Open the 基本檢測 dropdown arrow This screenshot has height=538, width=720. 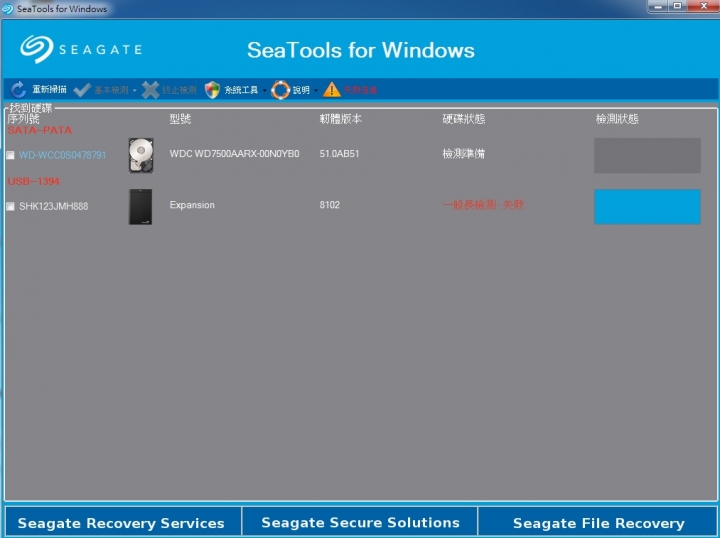click(x=135, y=90)
